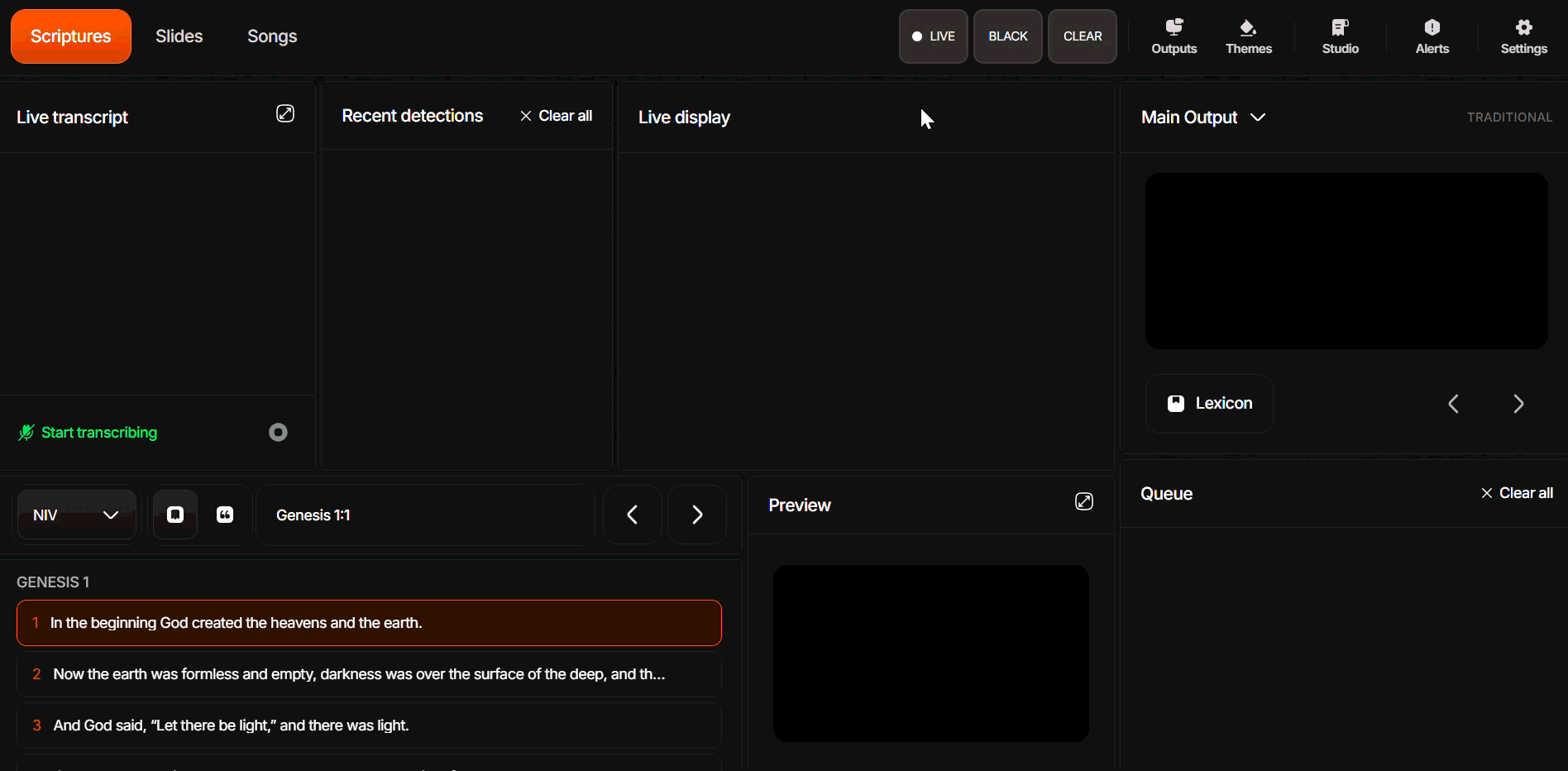
Task: Select the quote mode icon
Action: [x=225, y=515]
